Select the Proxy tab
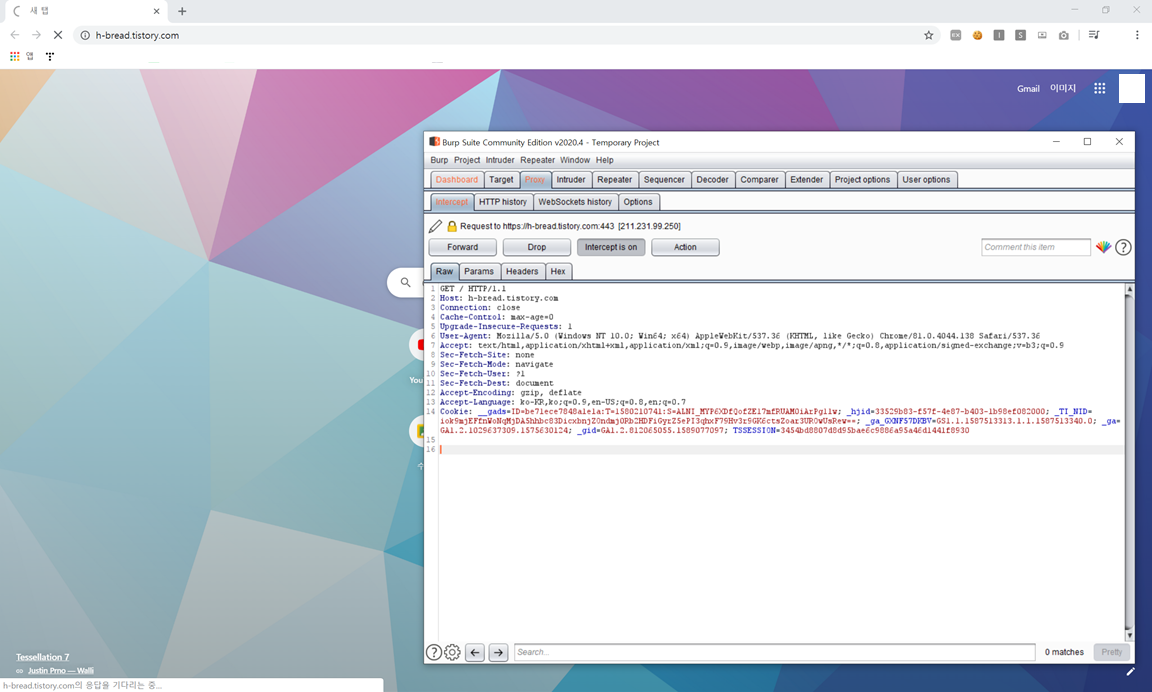 coord(535,180)
